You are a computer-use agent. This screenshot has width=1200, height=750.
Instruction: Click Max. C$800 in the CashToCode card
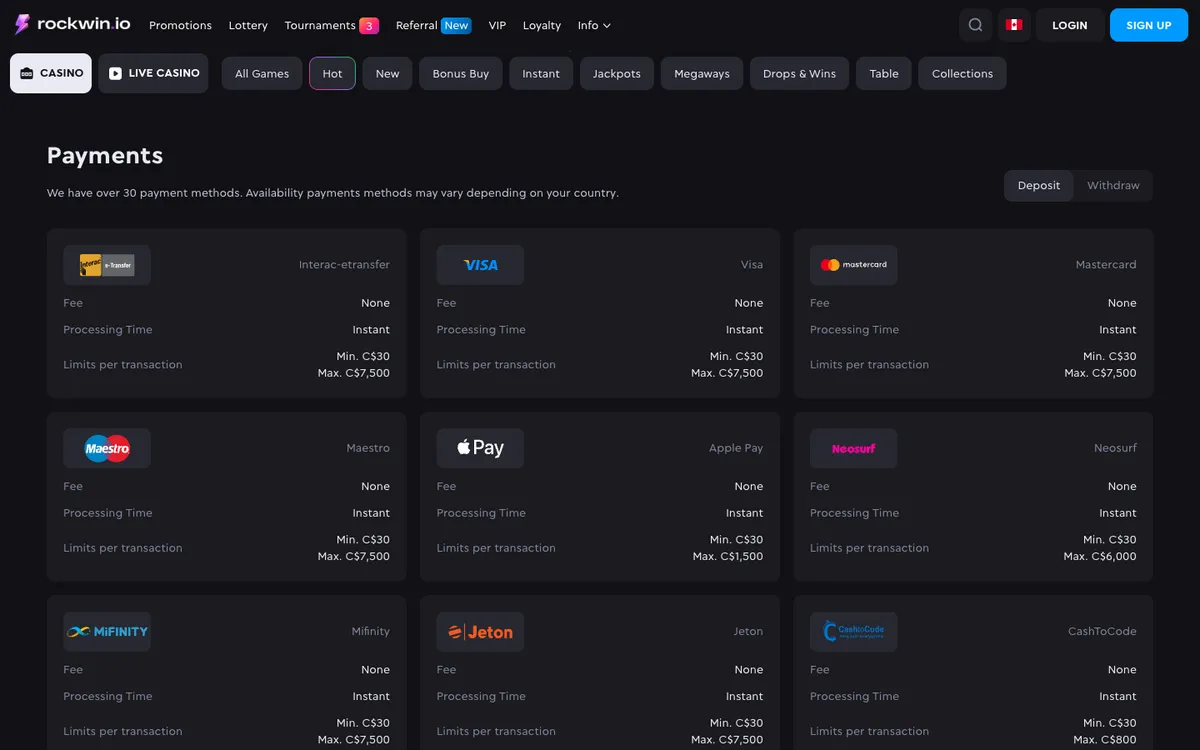click(x=1105, y=740)
